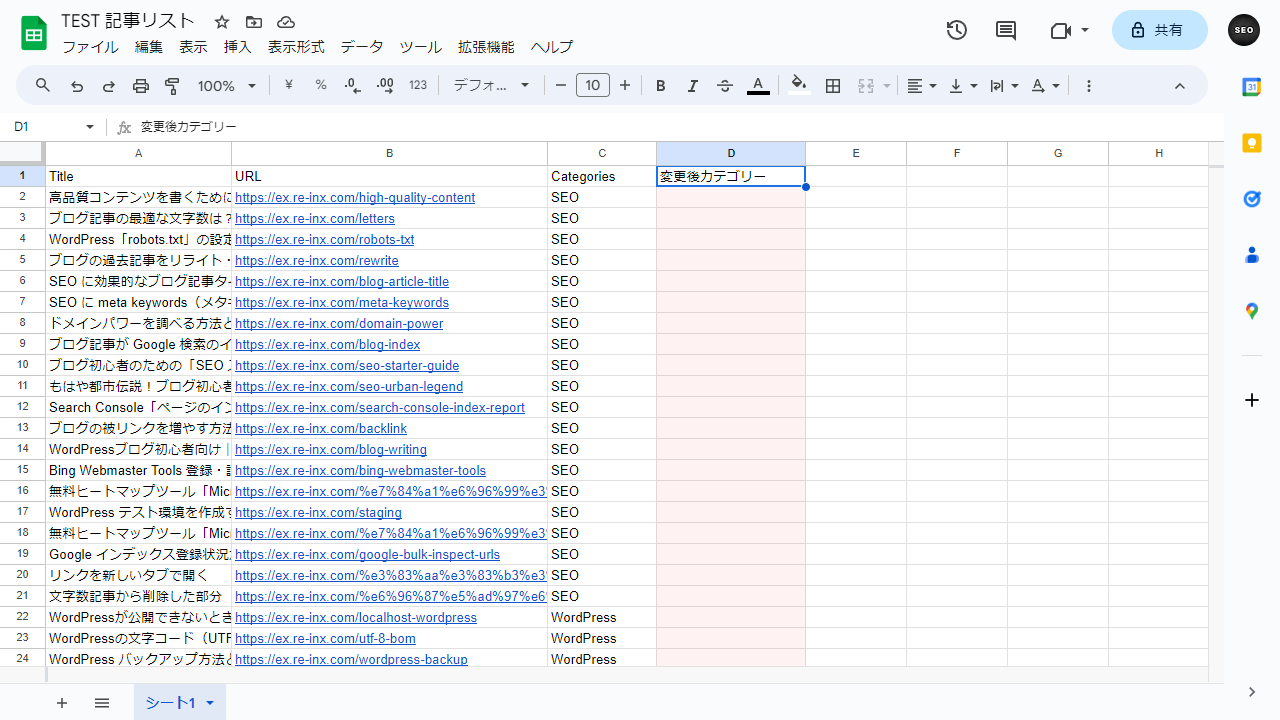1280x720 pixels.
Task: Show side panel chevron at bottom right
Action: tap(1252, 692)
